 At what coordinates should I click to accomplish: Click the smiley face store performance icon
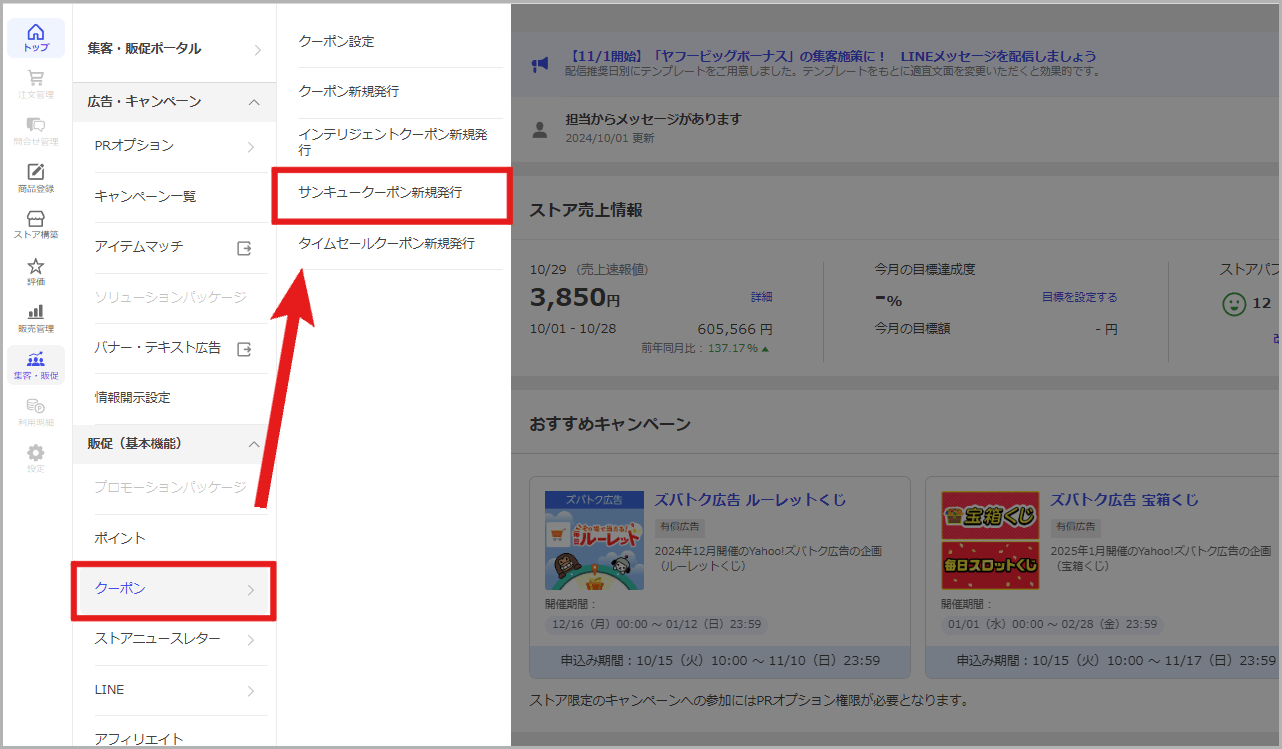point(1234,303)
